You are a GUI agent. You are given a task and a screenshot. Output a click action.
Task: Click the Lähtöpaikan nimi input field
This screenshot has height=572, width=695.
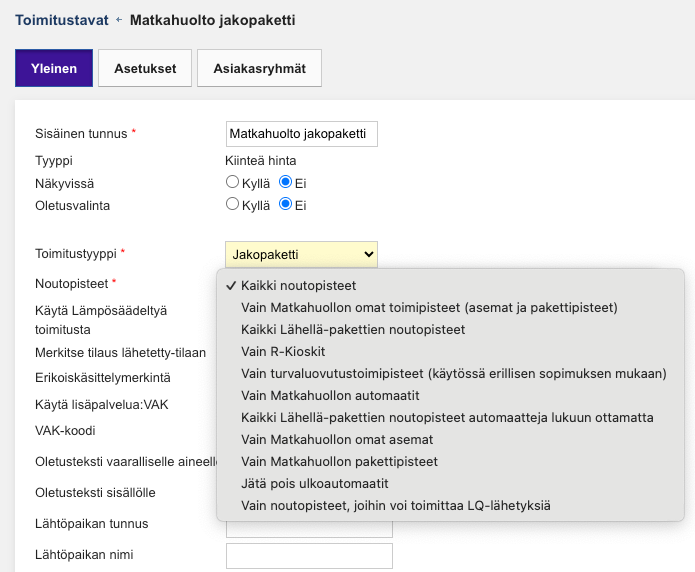[x=309, y=556]
